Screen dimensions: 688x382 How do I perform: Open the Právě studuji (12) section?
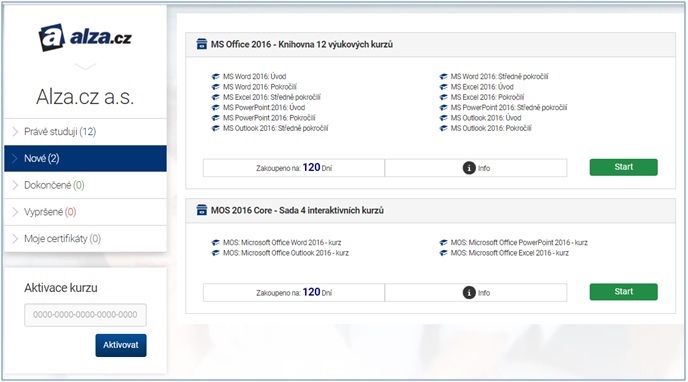point(85,132)
